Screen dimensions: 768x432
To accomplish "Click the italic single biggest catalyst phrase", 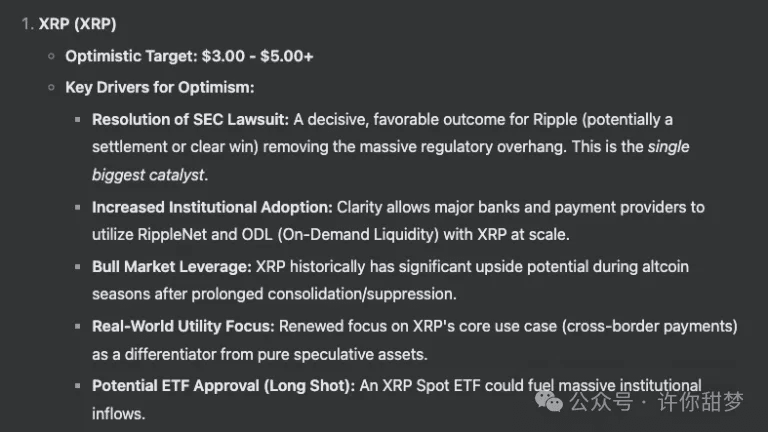I will 149,175.
